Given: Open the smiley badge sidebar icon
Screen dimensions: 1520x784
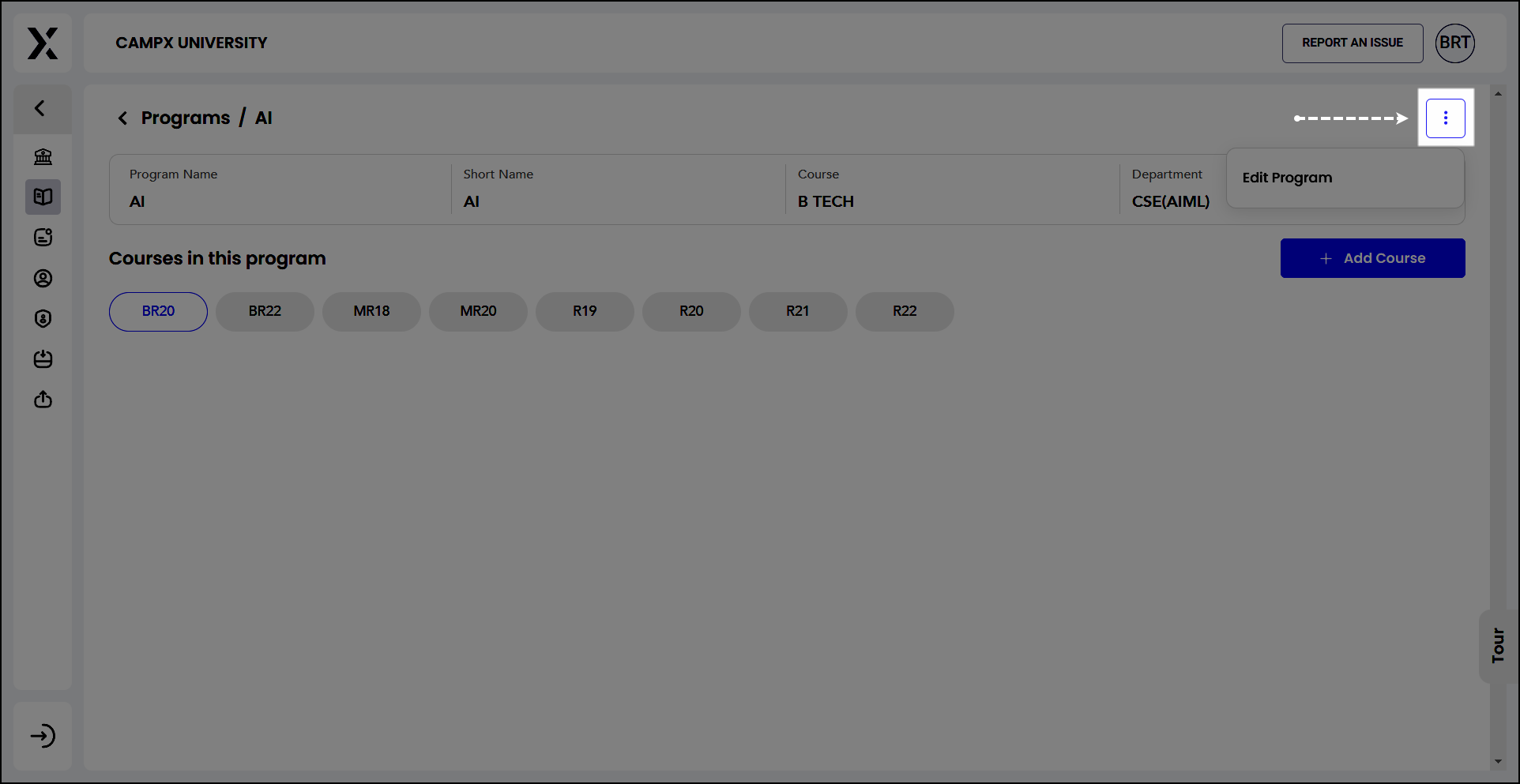Looking at the screenshot, I should click(43, 237).
